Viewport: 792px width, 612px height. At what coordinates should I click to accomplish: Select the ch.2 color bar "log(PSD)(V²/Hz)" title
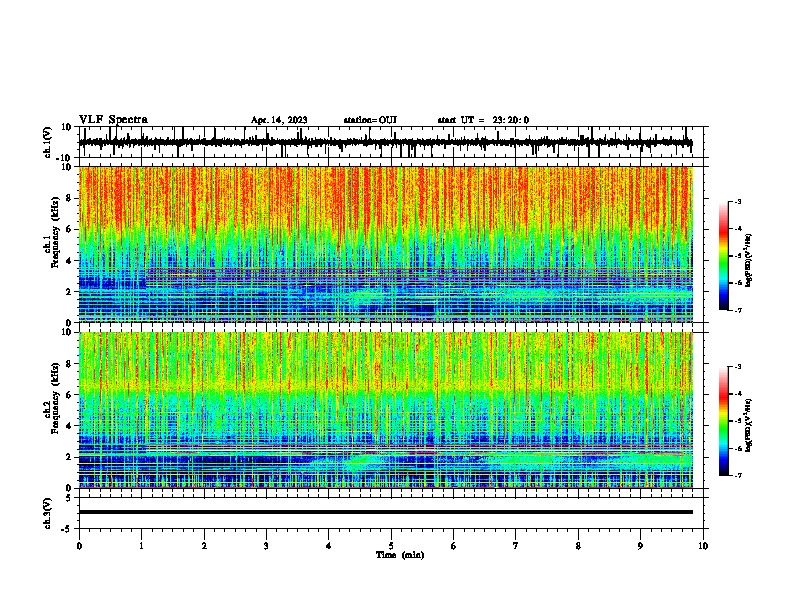pos(749,425)
